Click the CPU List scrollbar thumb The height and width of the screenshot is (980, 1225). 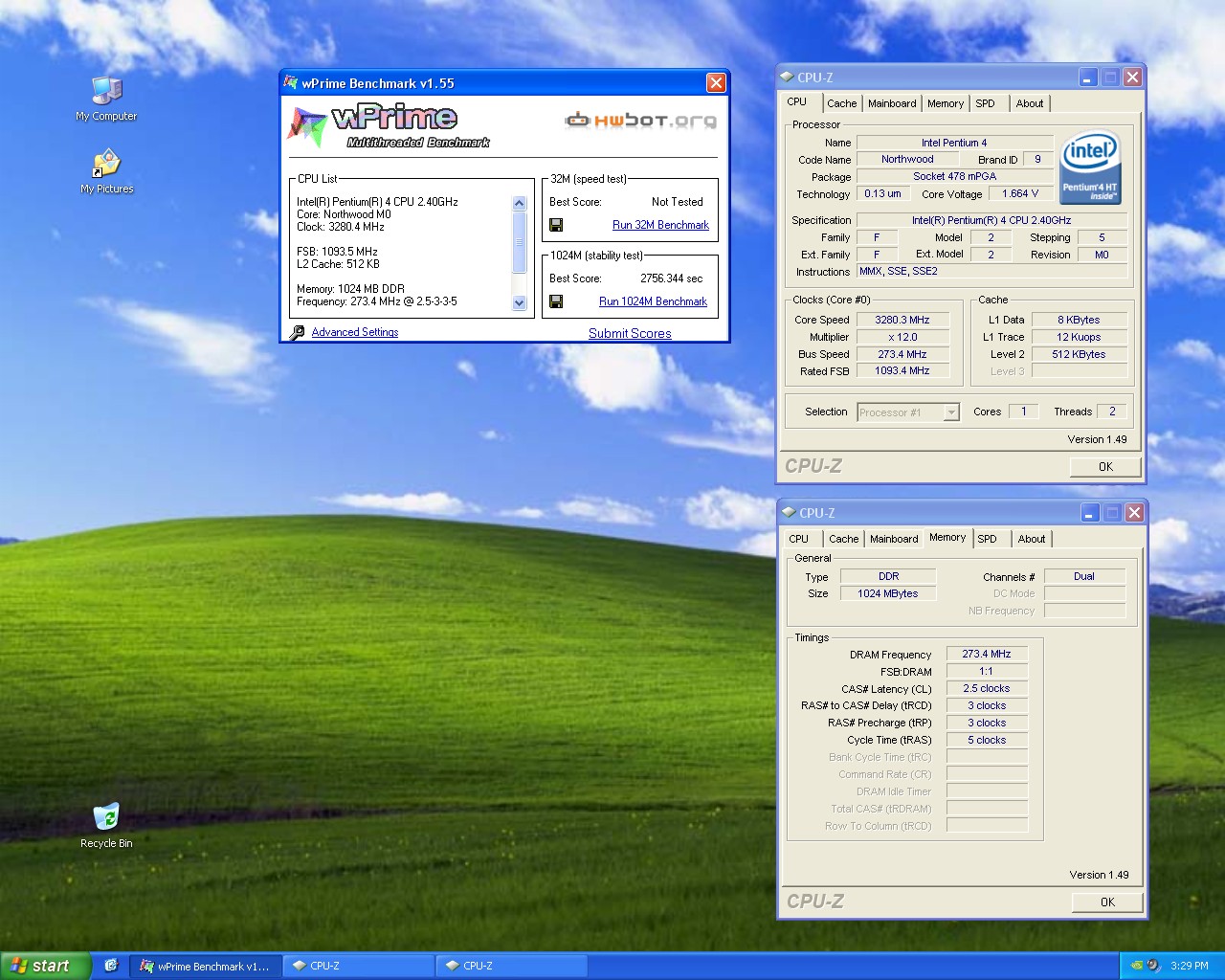point(520,242)
